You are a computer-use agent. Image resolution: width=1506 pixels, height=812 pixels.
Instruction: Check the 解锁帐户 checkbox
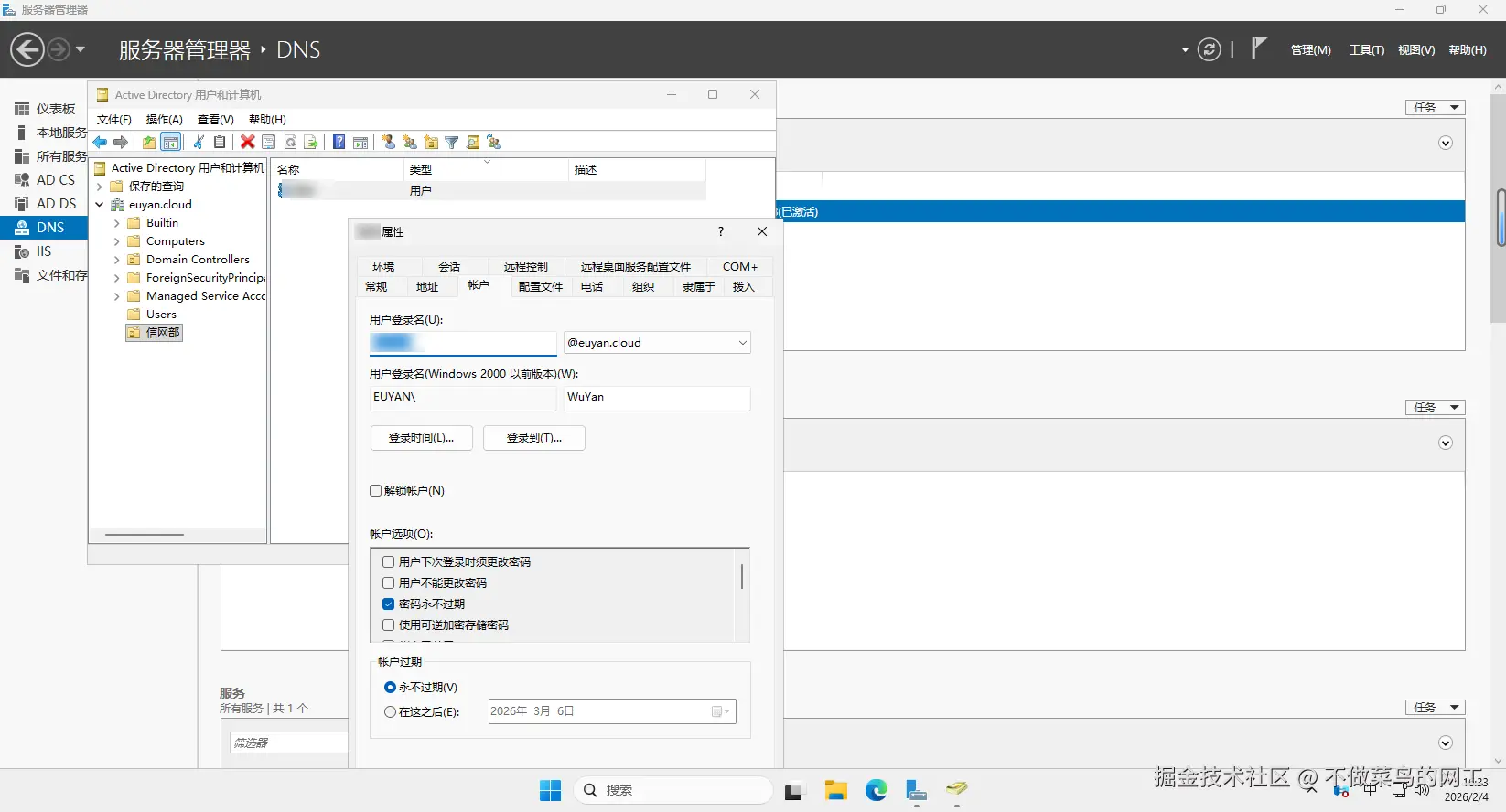coord(375,491)
